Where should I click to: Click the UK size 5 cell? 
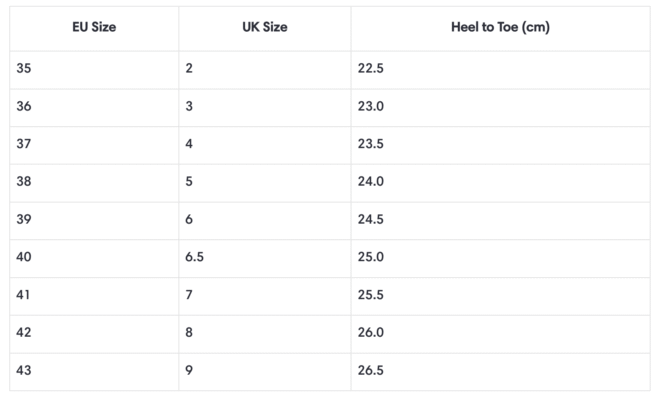point(190,182)
